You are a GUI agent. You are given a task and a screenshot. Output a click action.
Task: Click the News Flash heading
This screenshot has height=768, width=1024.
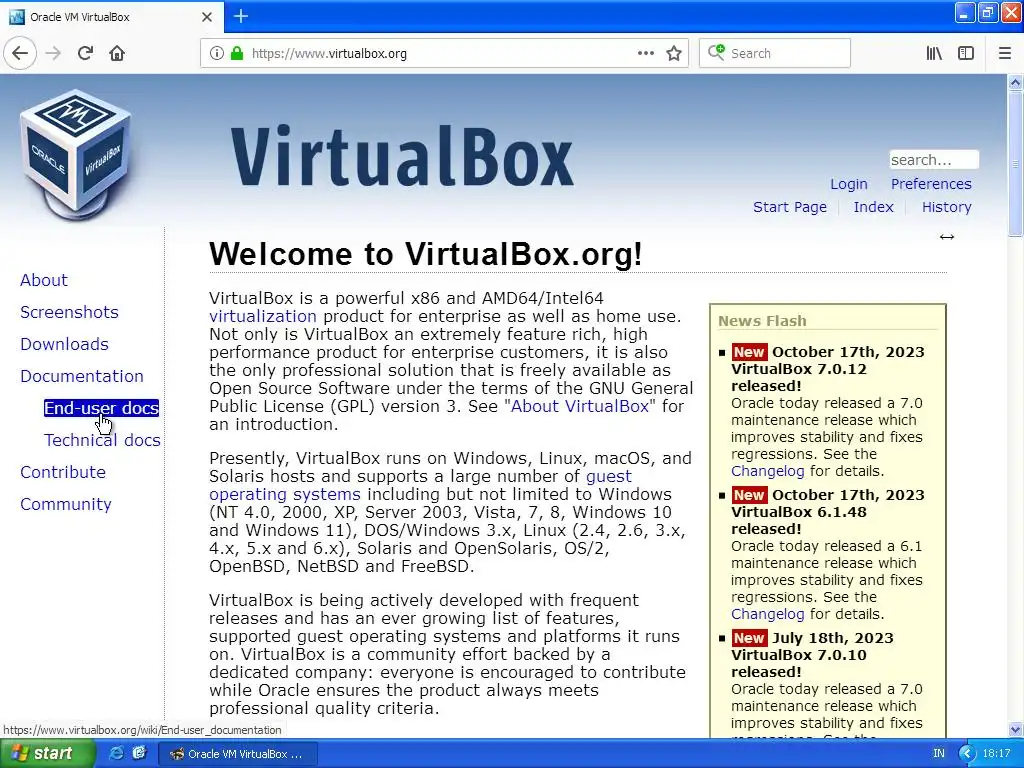tap(762, 321)
